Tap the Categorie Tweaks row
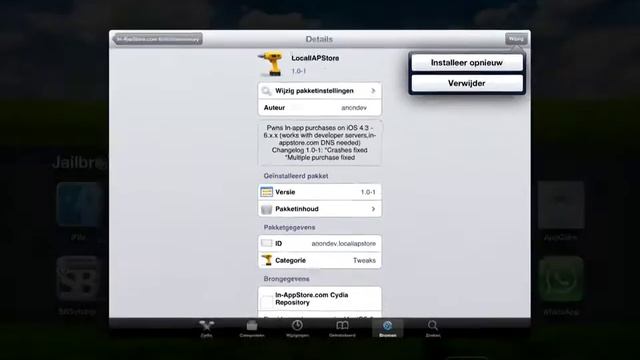The width and height of the screenshot is (640, 360). click(320, 260)
